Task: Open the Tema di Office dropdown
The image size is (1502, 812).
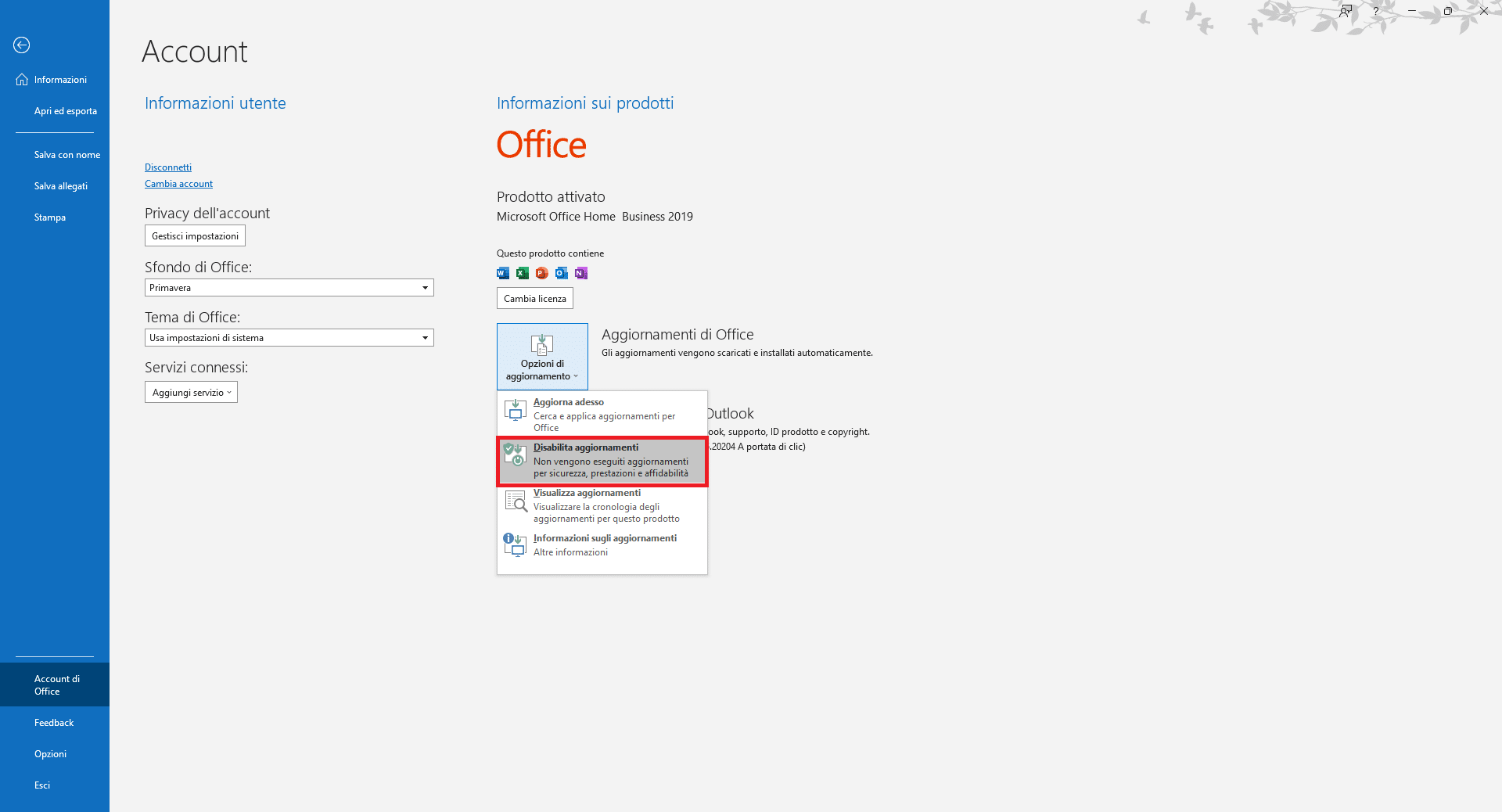Action: click(x=289, y=338)
